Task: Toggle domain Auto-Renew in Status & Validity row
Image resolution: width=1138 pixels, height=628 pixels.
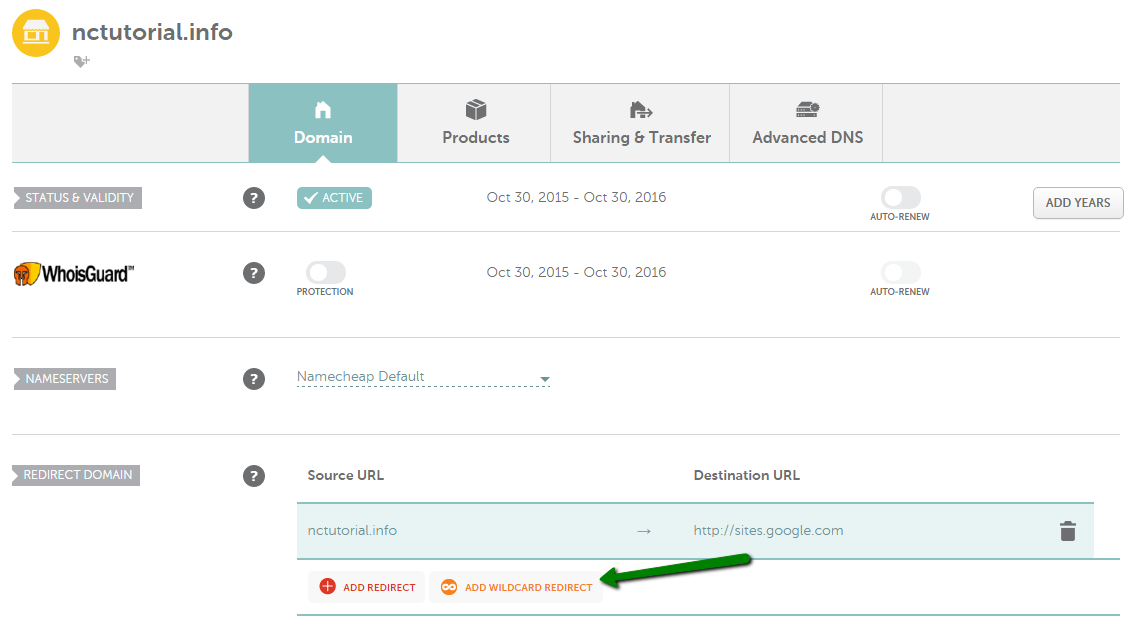Action: pyautogui.click(x=901, y=197)
